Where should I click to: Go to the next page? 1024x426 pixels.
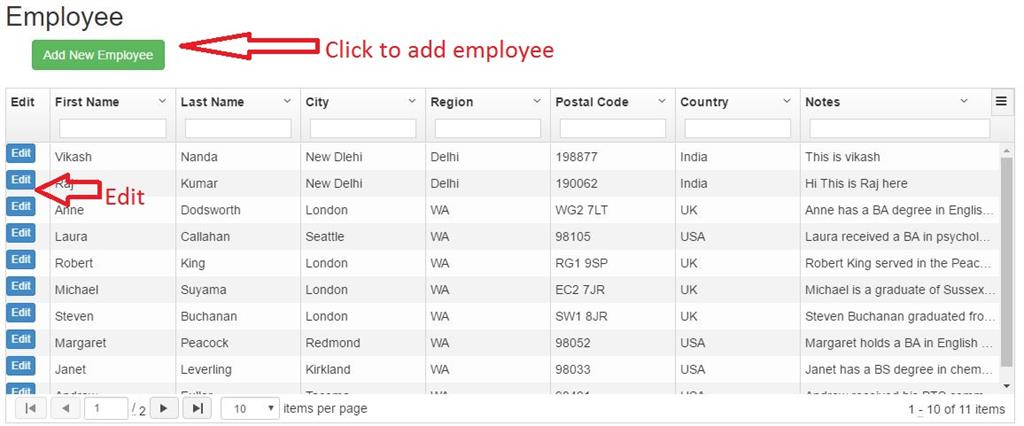pyautogui.click(x=163, y=408)
